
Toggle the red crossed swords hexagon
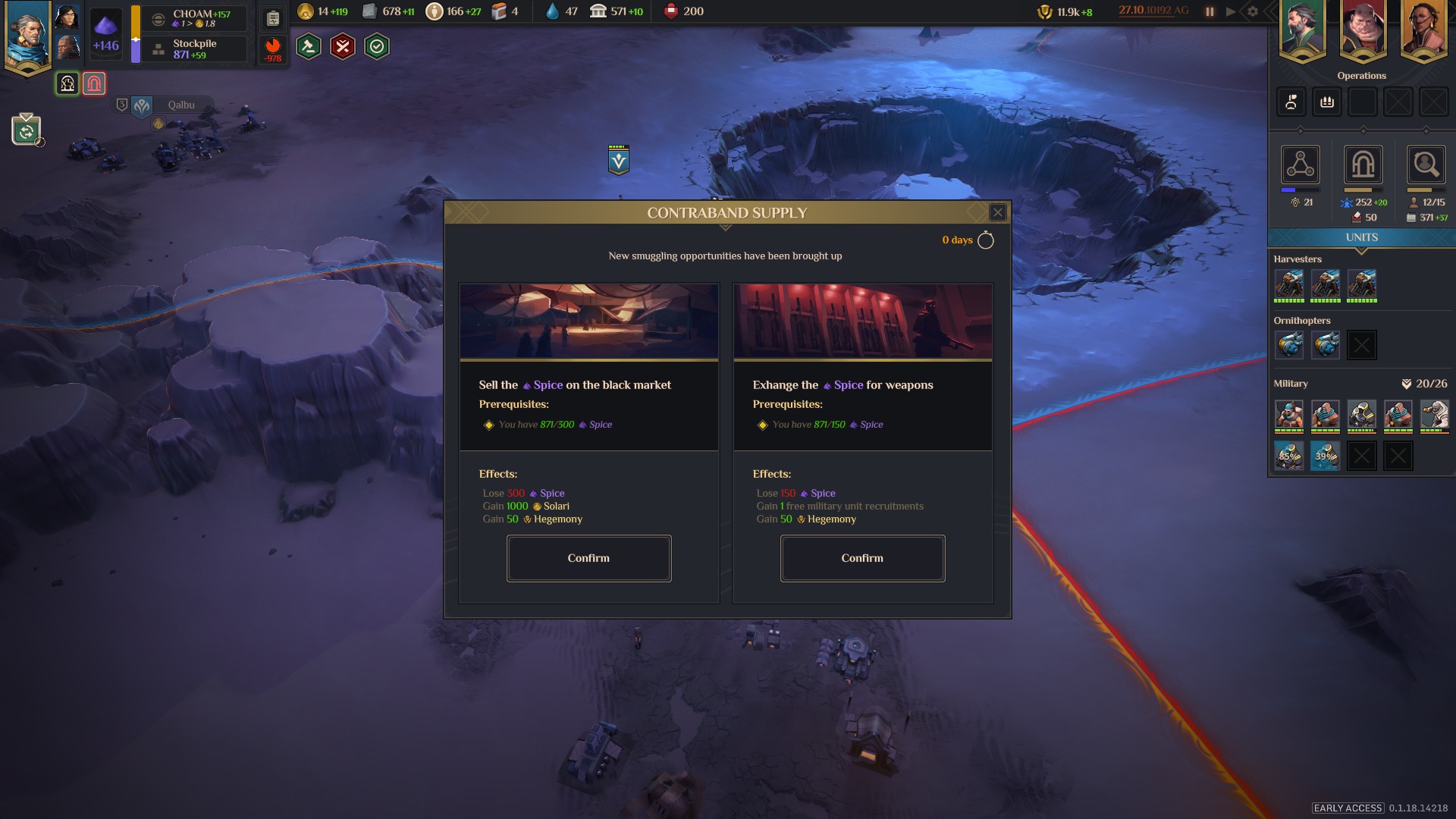343,47
